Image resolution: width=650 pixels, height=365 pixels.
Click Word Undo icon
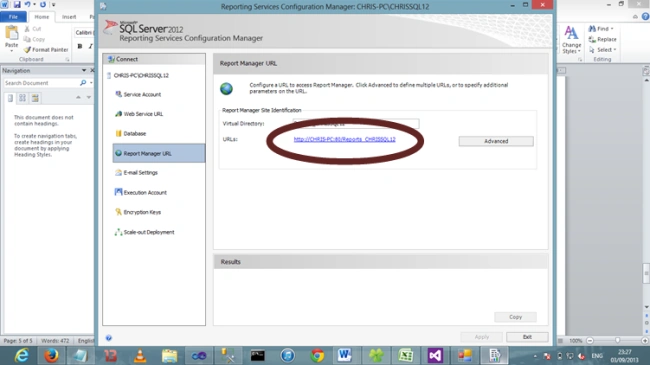[x=28, y=5]
